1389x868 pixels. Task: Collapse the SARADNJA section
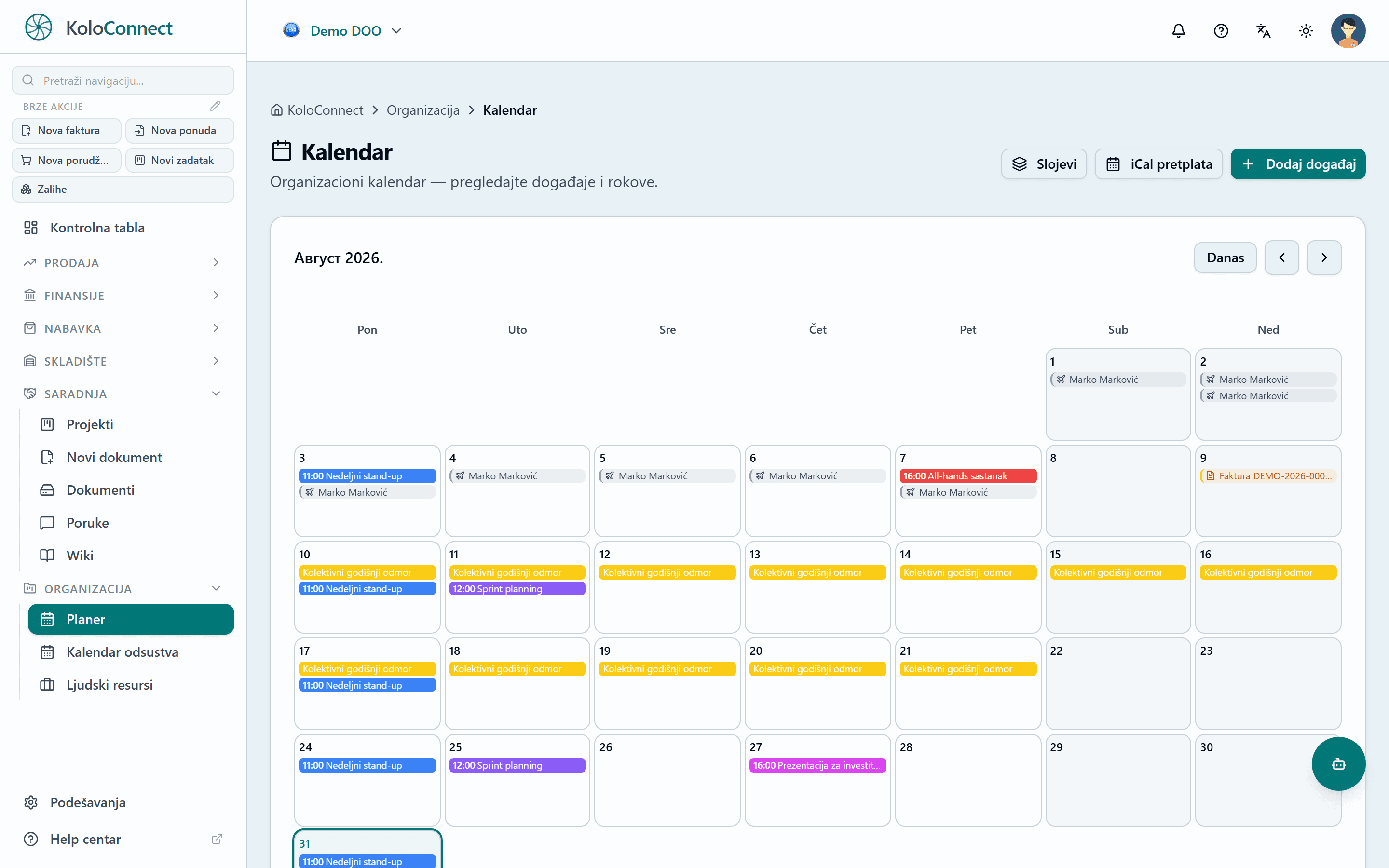123,393
